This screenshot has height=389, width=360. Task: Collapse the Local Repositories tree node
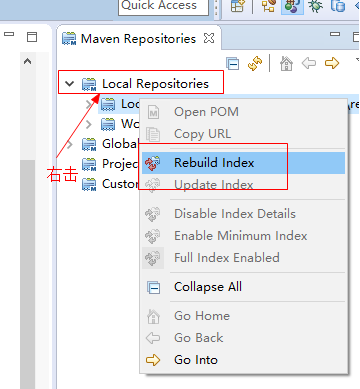(x=69, y=84)
